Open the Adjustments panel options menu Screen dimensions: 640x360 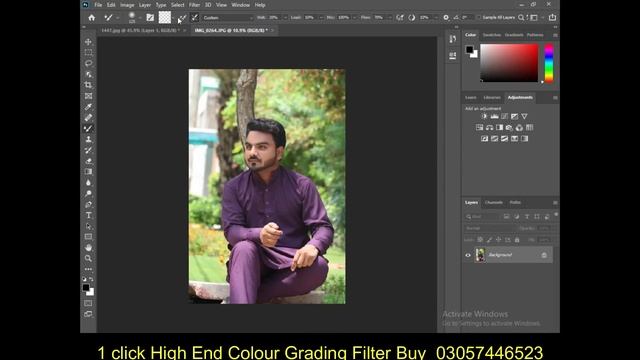(x=555, y=98)
